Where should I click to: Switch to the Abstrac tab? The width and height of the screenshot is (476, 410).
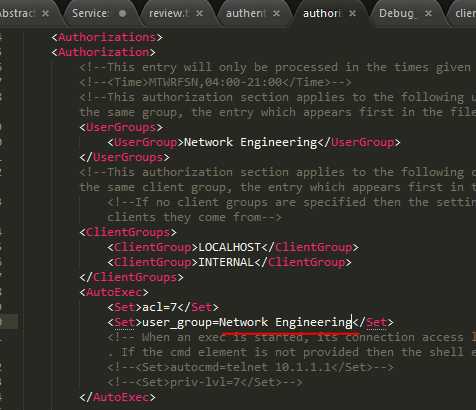coord(17,13)
